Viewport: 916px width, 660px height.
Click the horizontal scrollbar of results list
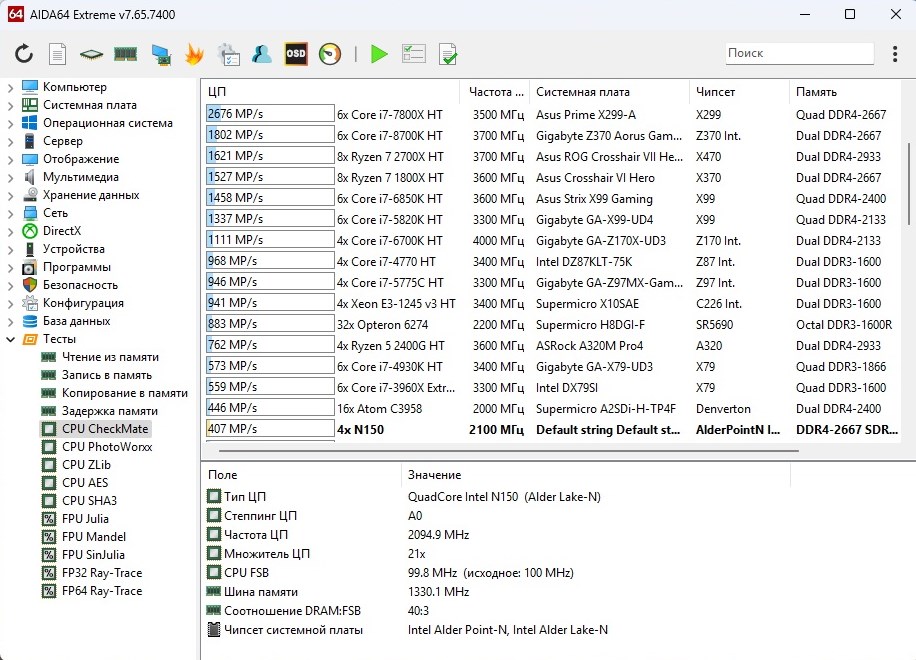coord(500,452)
